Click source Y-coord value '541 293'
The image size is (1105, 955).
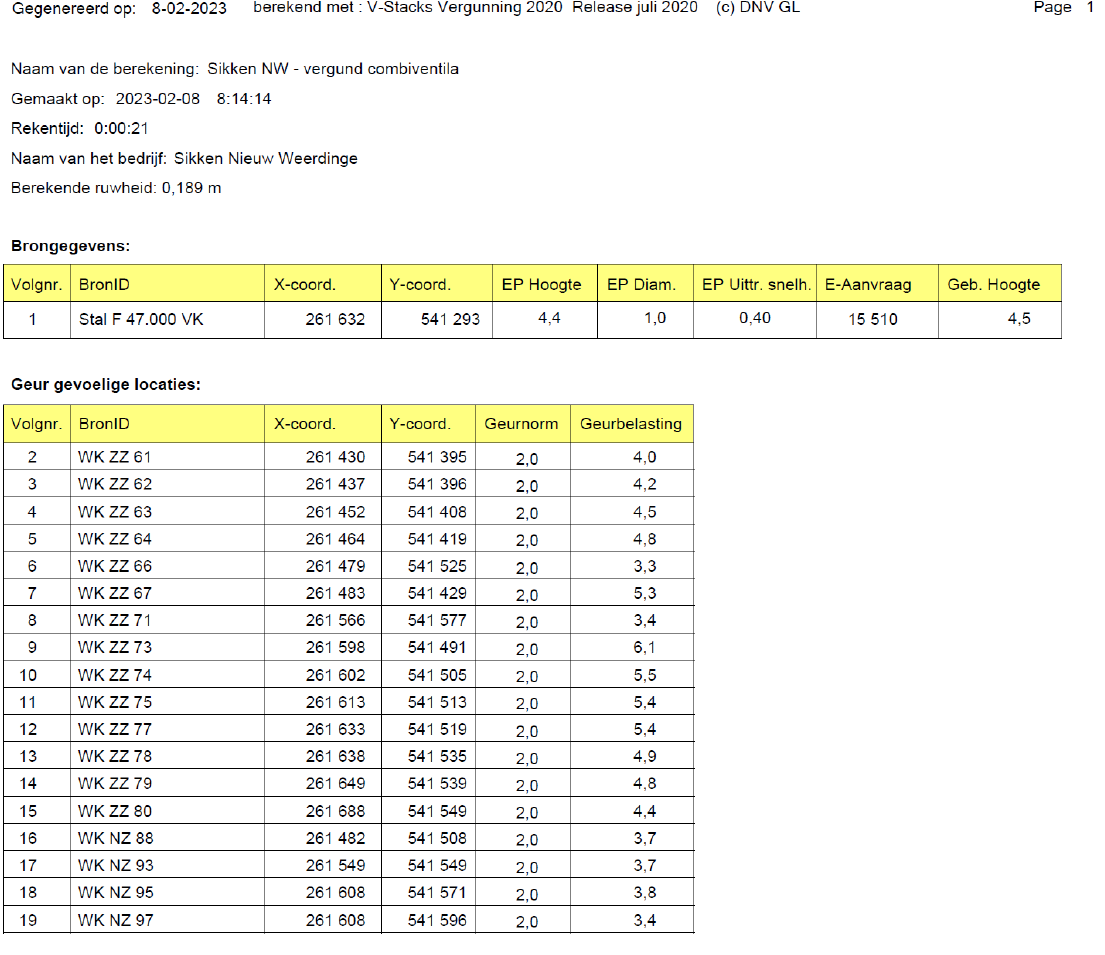click(450, 319)
